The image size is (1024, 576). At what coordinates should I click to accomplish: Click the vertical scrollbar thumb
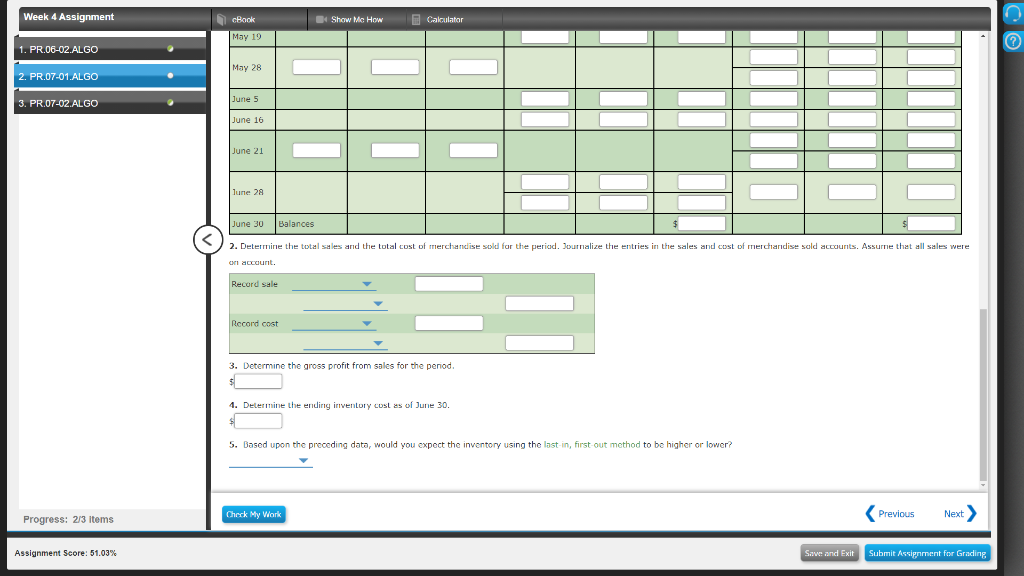pos(983,395)
